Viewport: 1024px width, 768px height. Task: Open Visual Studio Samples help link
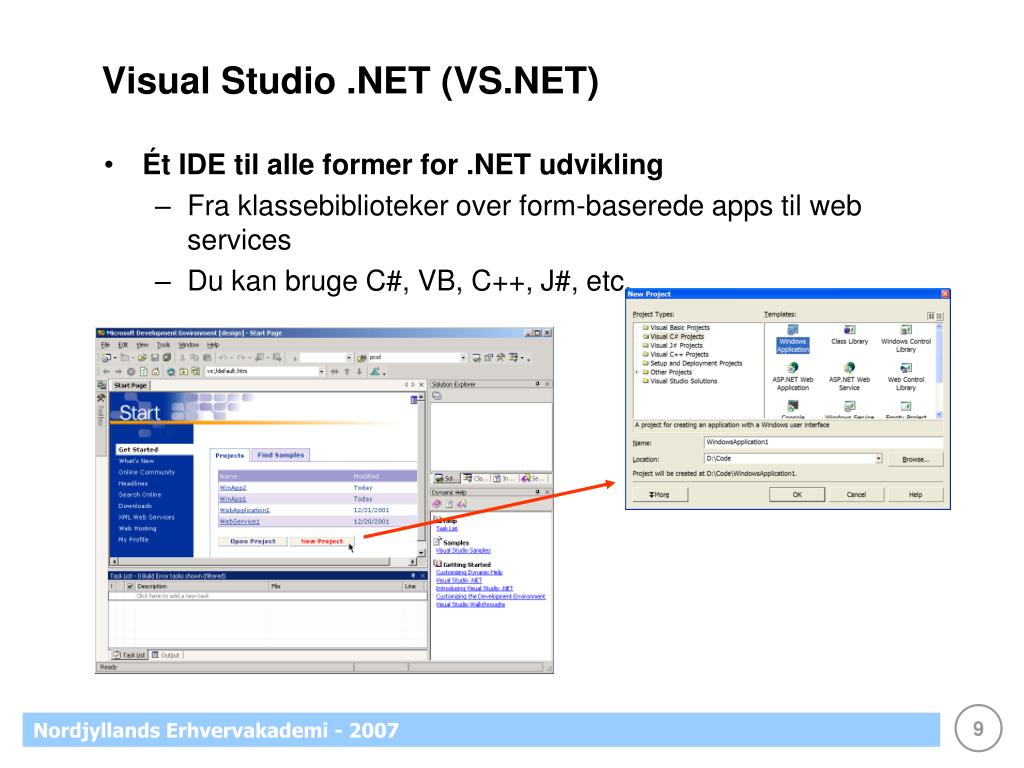463,551
